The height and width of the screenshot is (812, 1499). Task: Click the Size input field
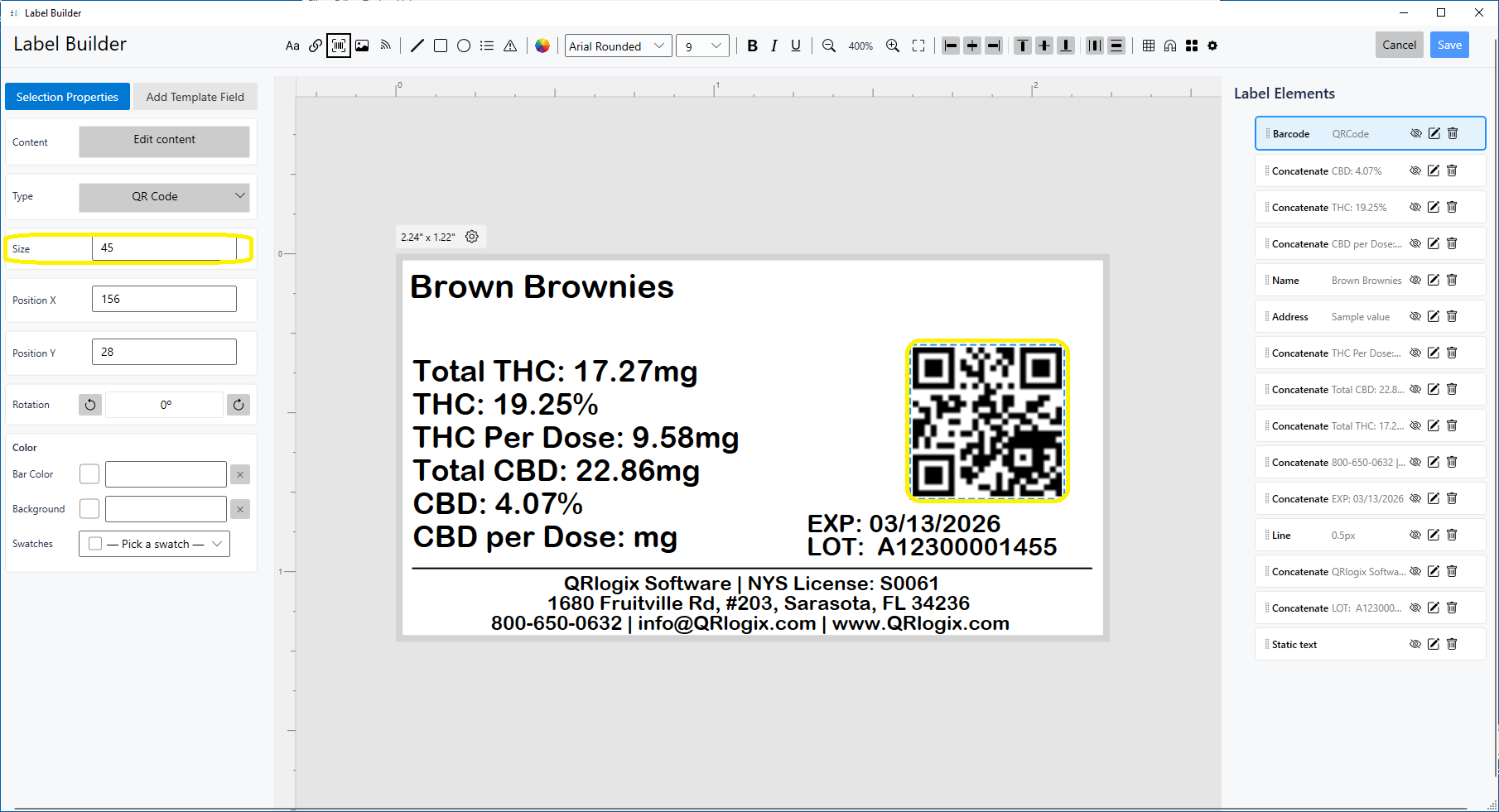tap(164, 247)
